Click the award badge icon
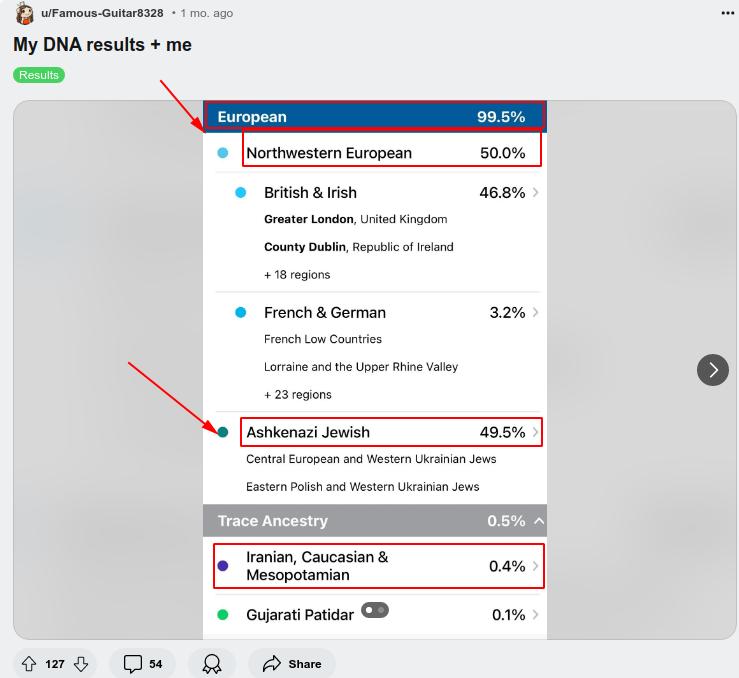The height and width of the screenshot is (678, 739). tap(212, 664)
